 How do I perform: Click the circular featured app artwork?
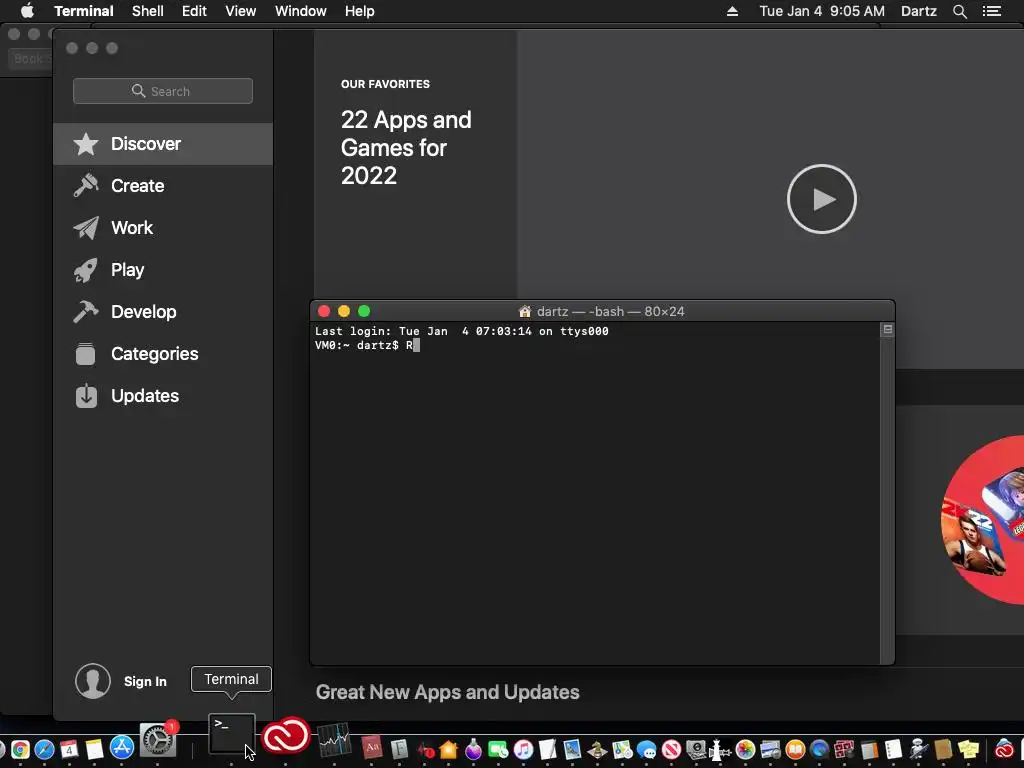pos(982,519)
